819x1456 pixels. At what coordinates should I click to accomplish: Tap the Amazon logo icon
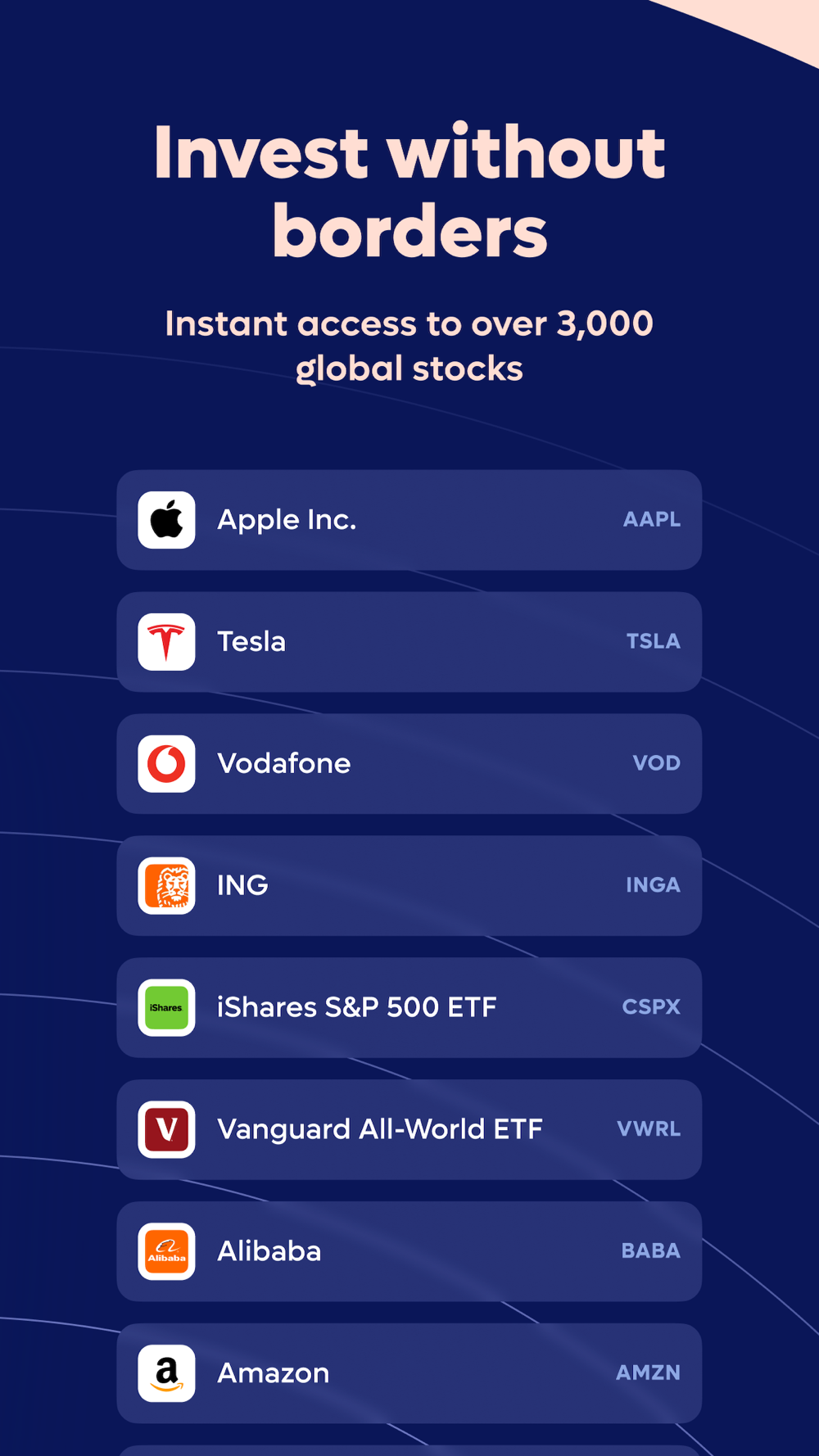(166, 1373)
